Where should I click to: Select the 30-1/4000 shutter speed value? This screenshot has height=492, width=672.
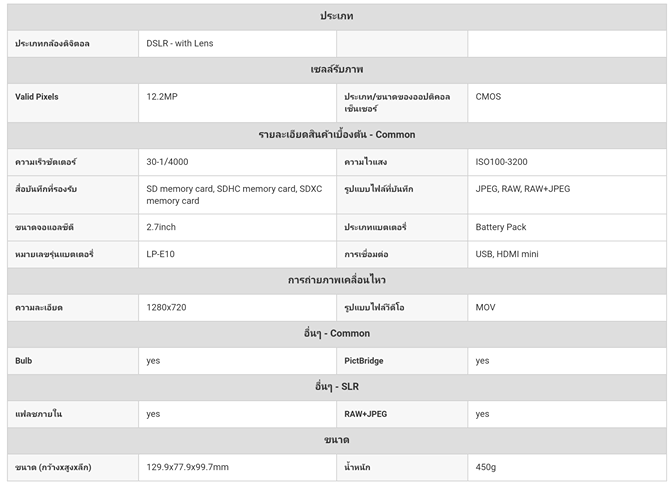pos(168,162)
